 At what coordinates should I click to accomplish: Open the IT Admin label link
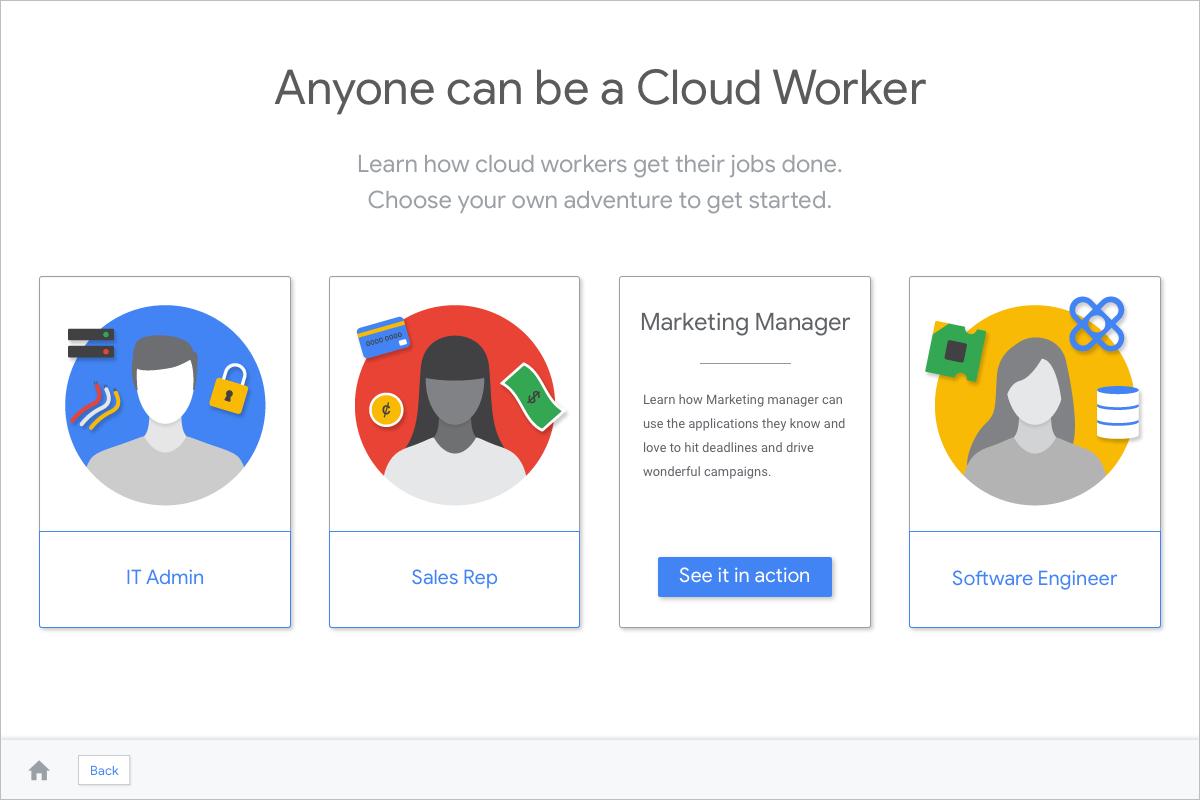tap(165, 577)
